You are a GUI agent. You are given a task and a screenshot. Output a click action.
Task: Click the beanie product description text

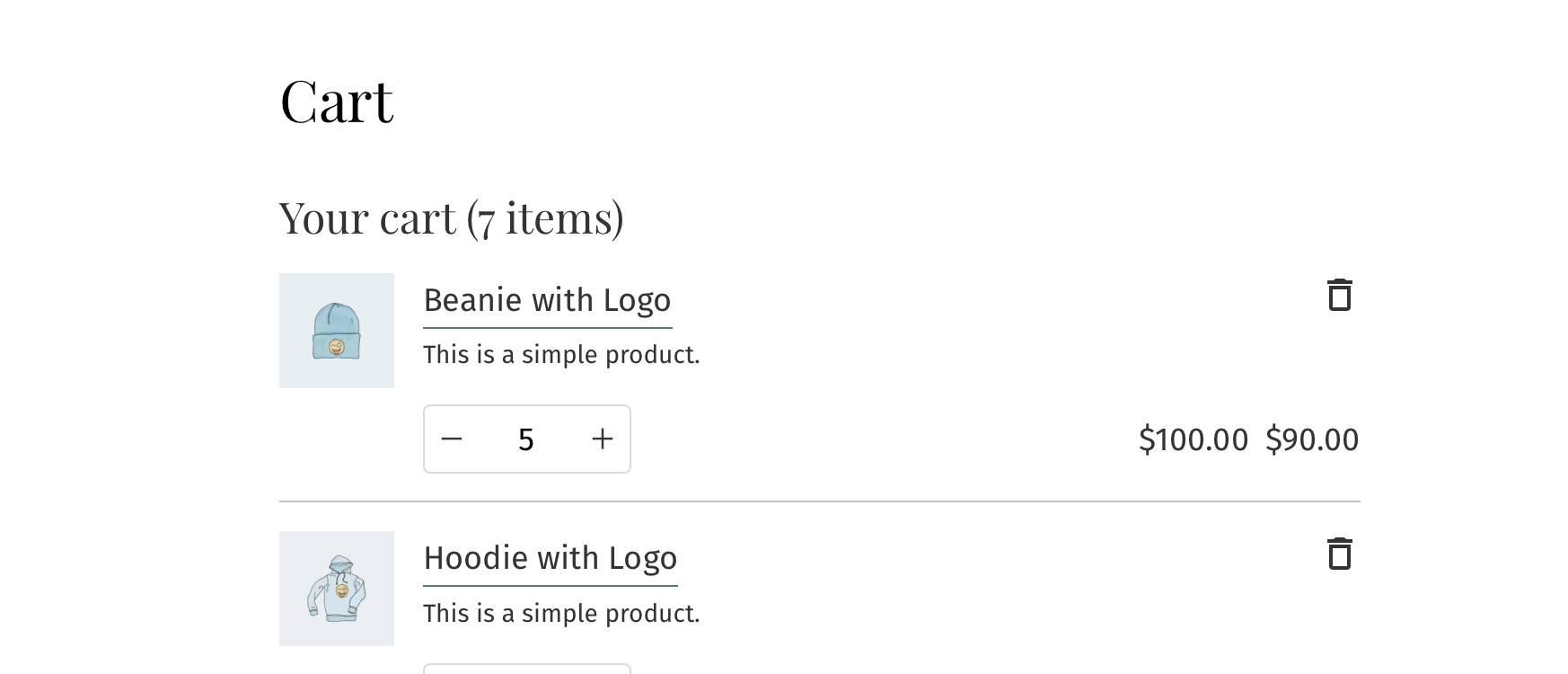click(x=561, y=354)
